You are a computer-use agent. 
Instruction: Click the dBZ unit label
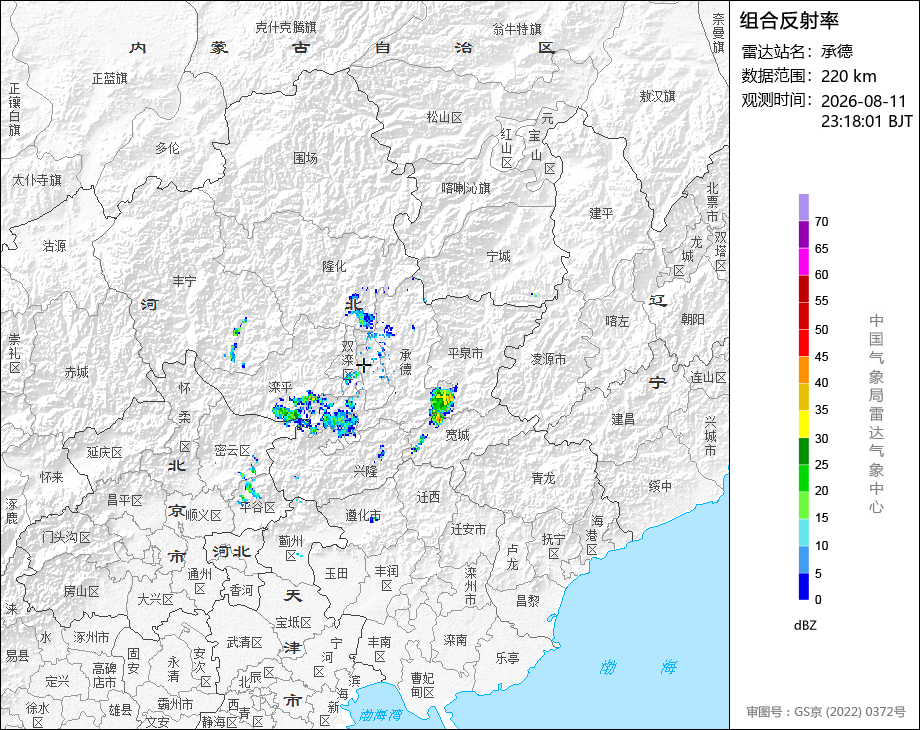[x=805, y=625]
